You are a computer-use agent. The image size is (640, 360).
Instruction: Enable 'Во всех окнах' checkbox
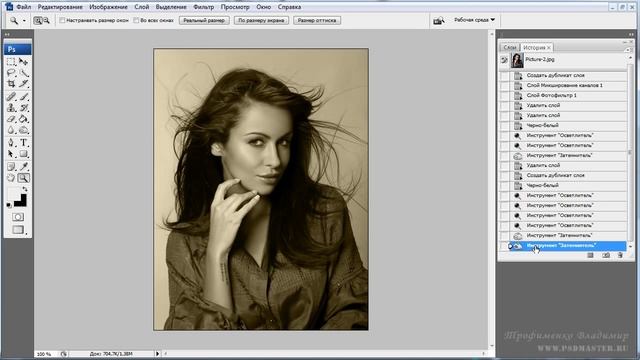136,20
